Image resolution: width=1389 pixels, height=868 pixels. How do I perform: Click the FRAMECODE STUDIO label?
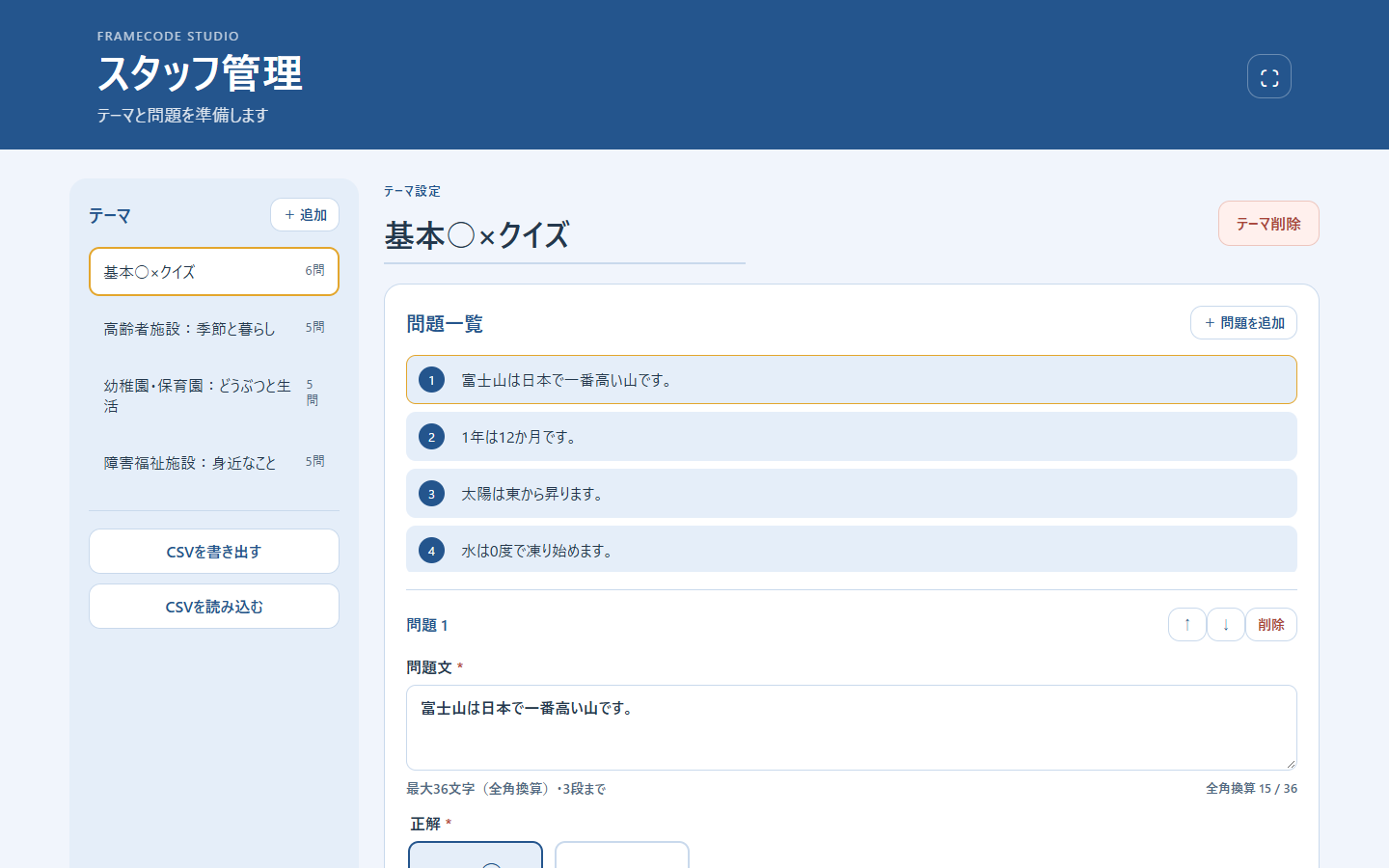168,37
